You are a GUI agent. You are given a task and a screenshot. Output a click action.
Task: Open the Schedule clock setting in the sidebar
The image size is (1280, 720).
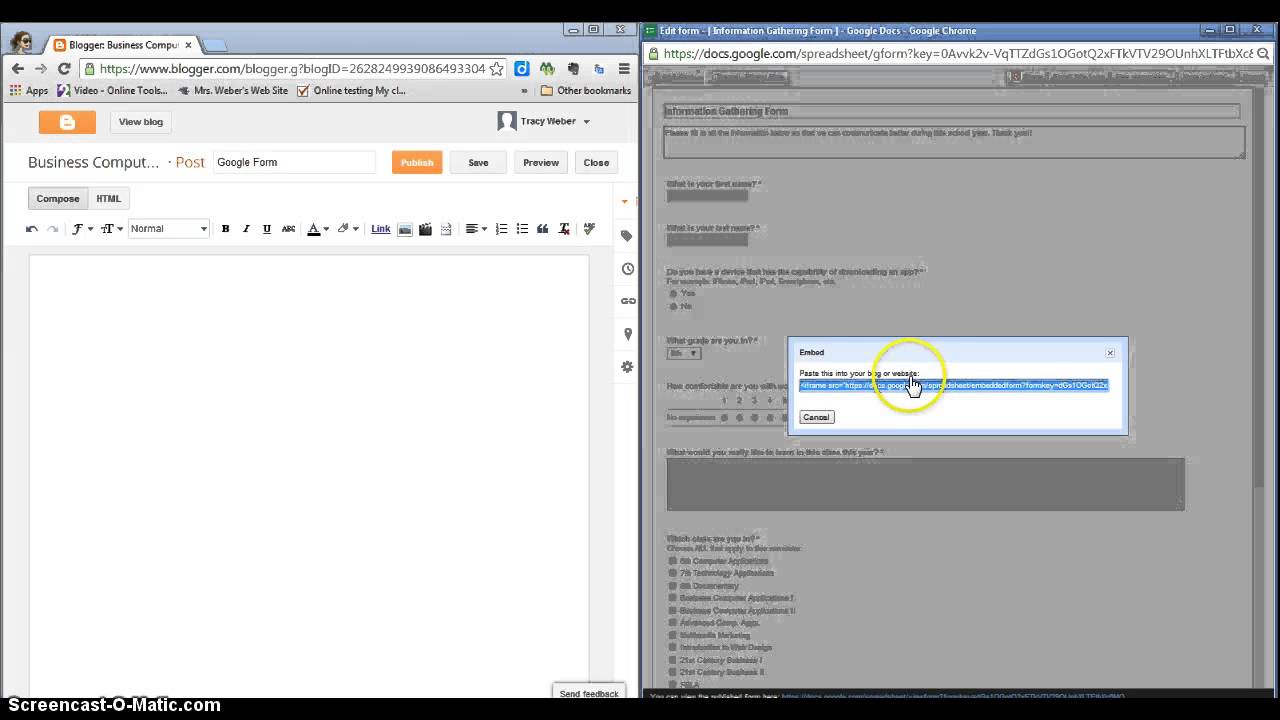(x=628, y=269)
